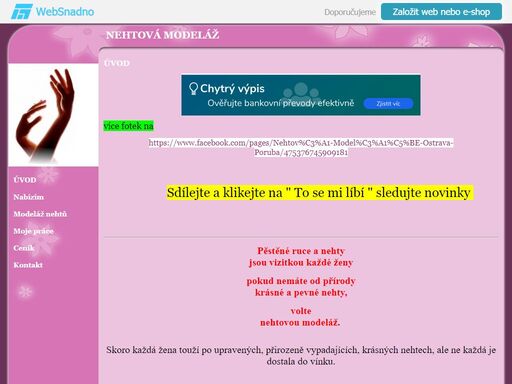Select the ÚVOD menu item
This screenshot has height=384, width=512.
pos(25,180)
